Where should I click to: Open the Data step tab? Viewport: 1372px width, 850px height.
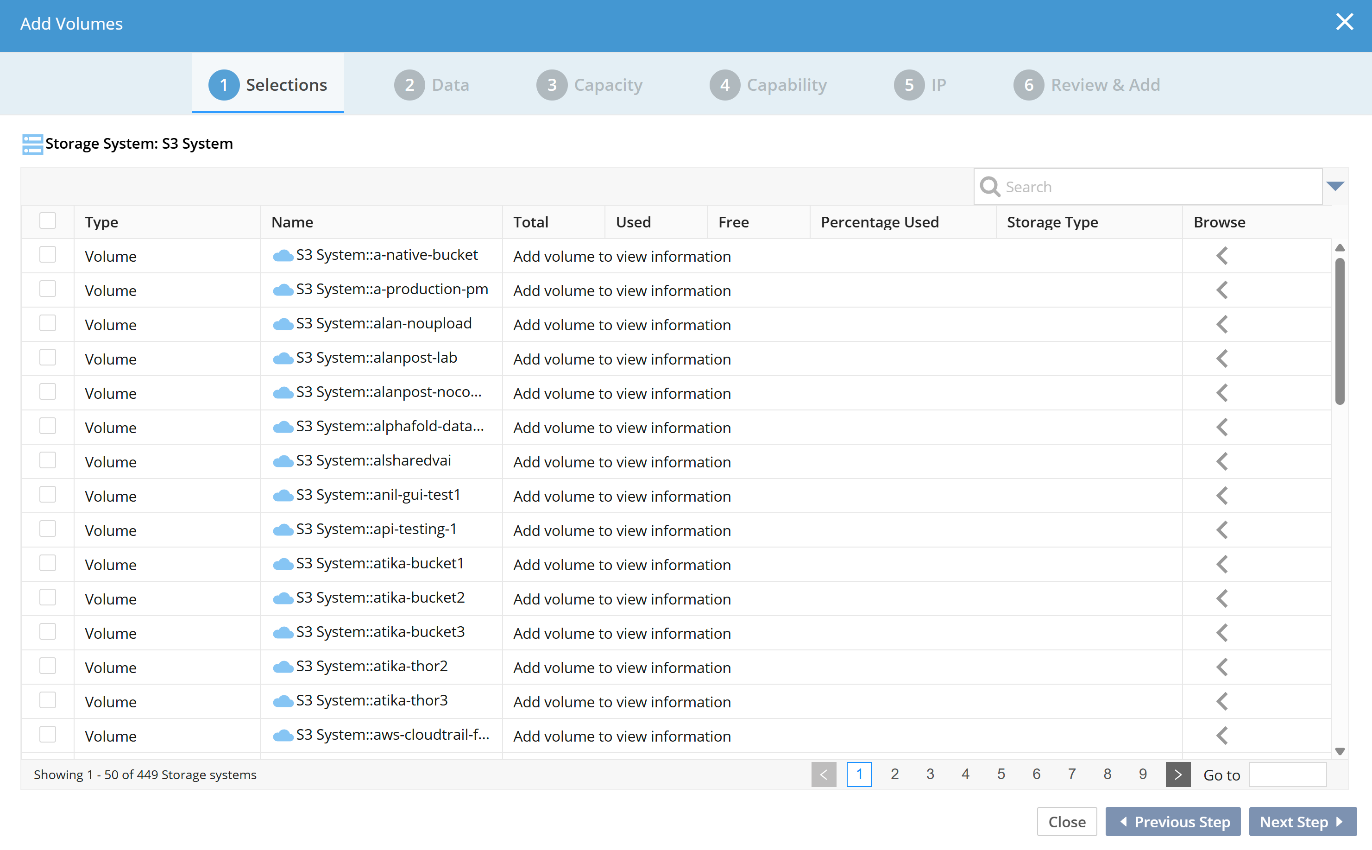pyautogui.click(x=432, y=85)
